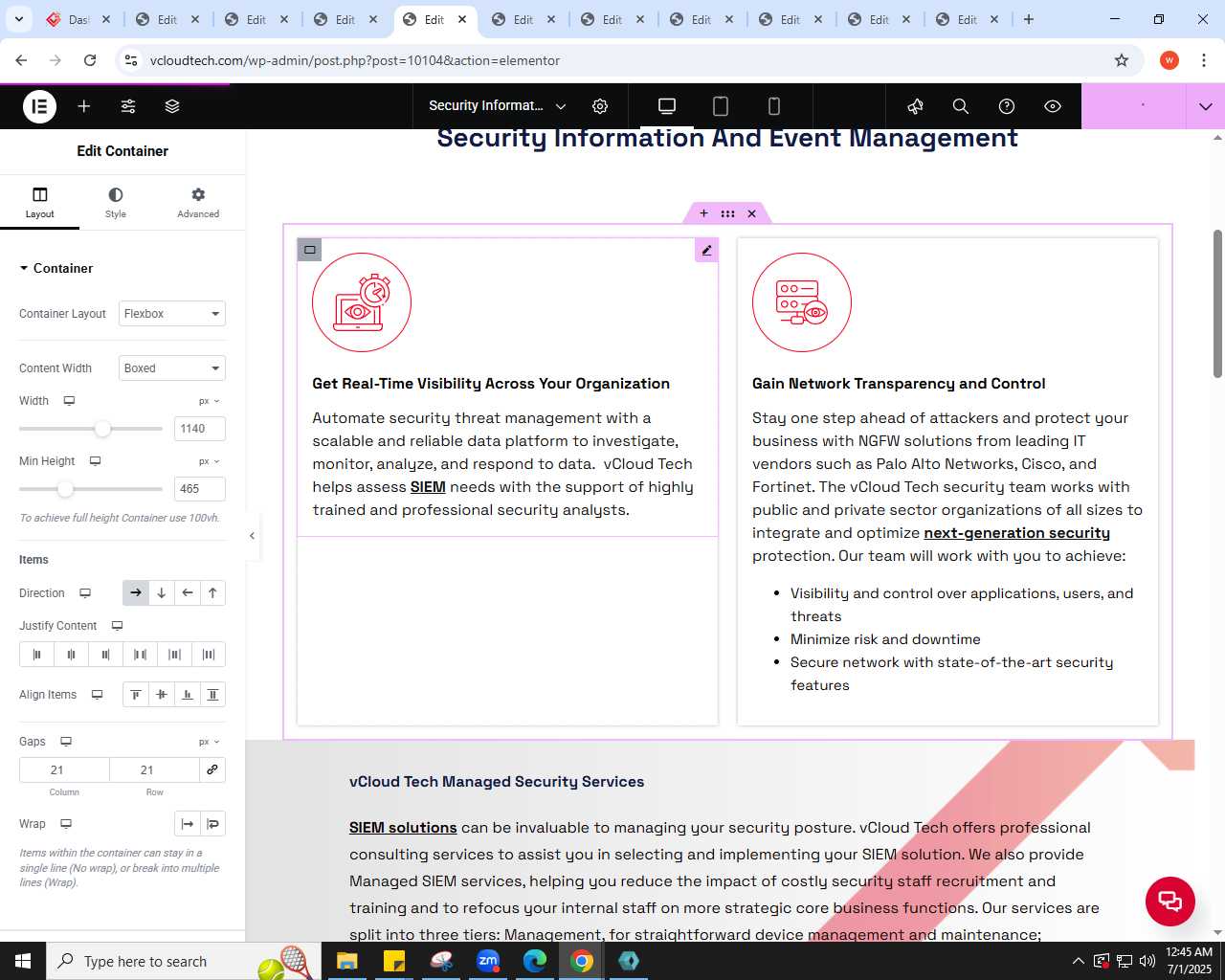The image size is (1225, 980).
Task: Open What's New megaphone icon
Action: coord(915,106)
